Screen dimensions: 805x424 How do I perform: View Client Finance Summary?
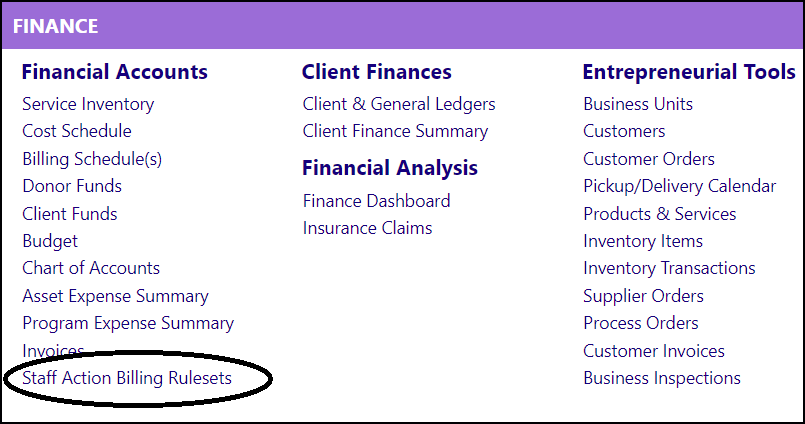tap(395, 131)
